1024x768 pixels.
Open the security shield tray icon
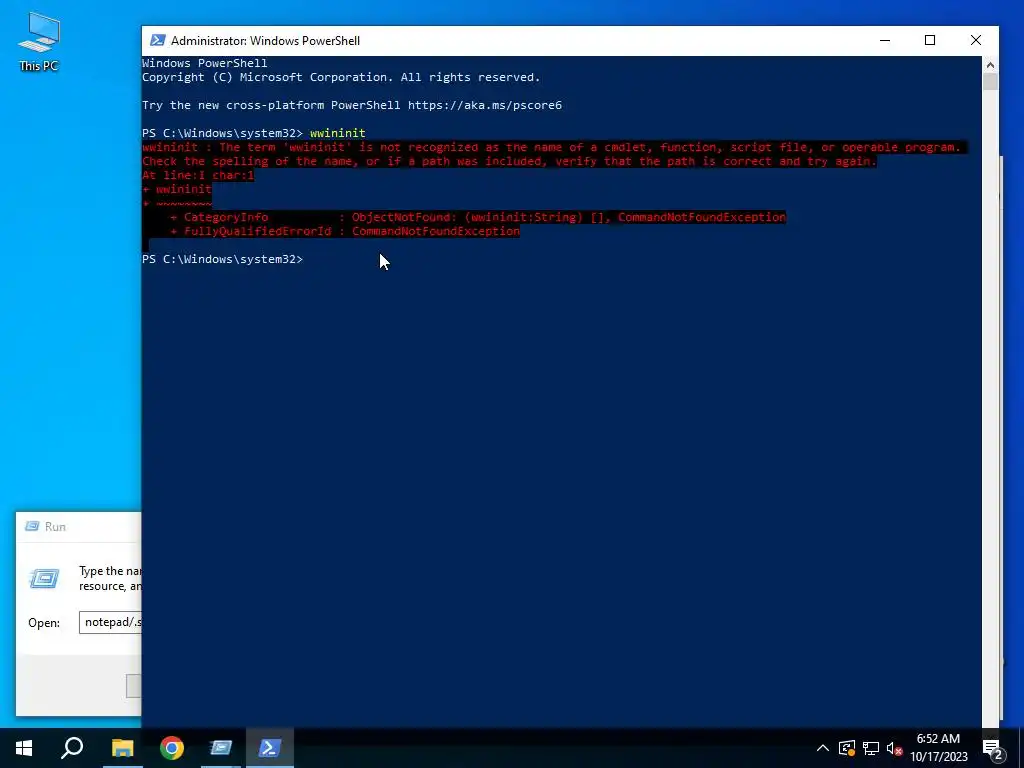point(847,748)
